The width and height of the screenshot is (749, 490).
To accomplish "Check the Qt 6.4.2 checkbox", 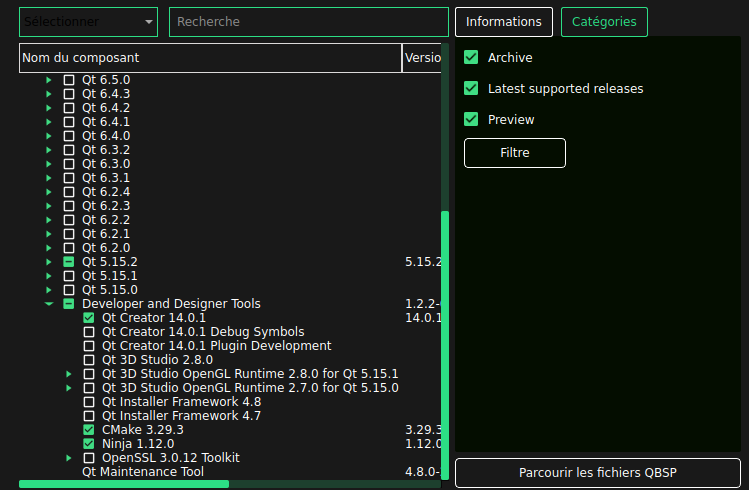I will [x=69, y=108].
